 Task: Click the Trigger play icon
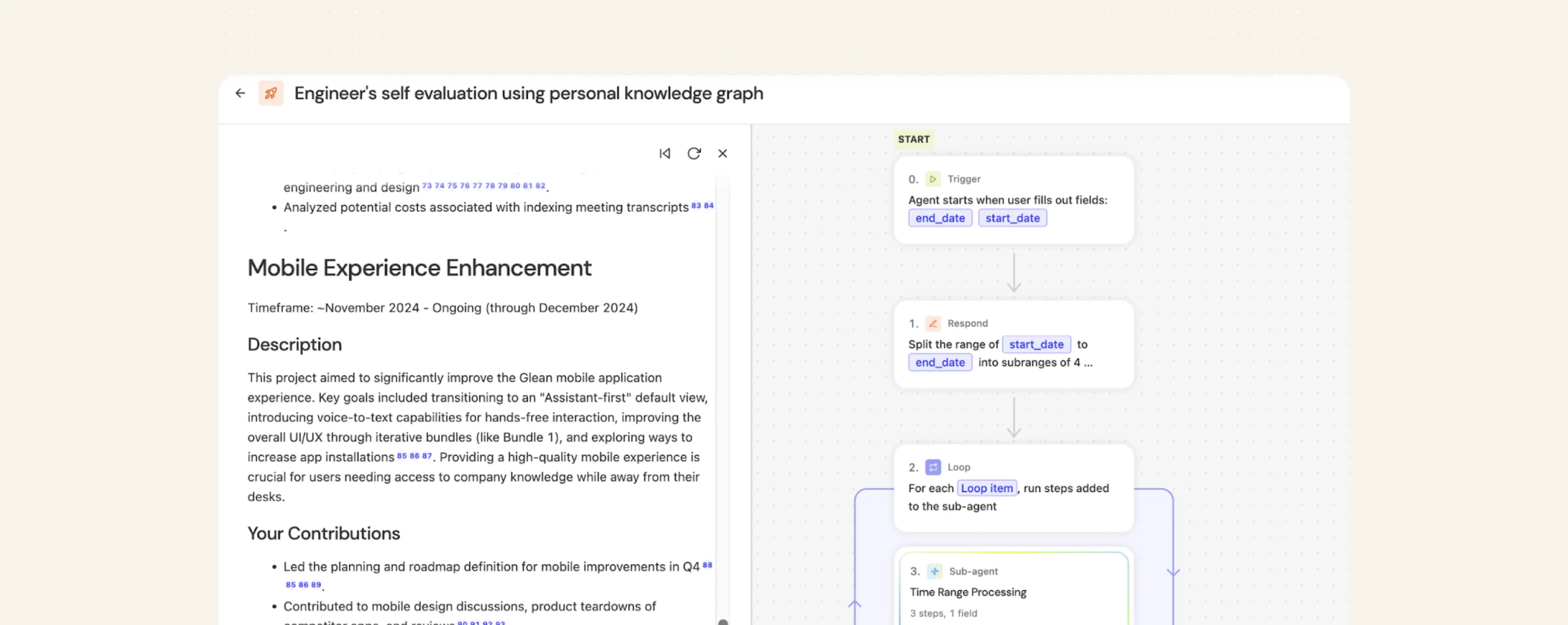(932, 179)
